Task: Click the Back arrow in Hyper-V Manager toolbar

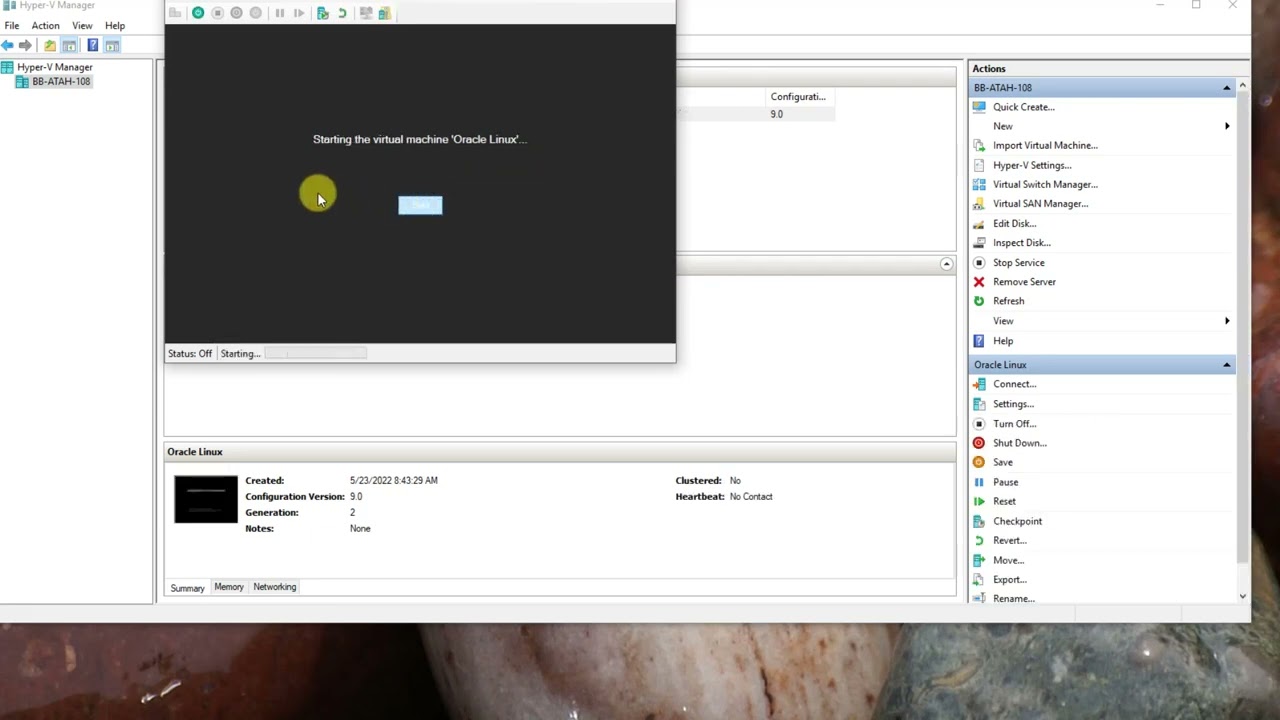Action: point(7,45)
